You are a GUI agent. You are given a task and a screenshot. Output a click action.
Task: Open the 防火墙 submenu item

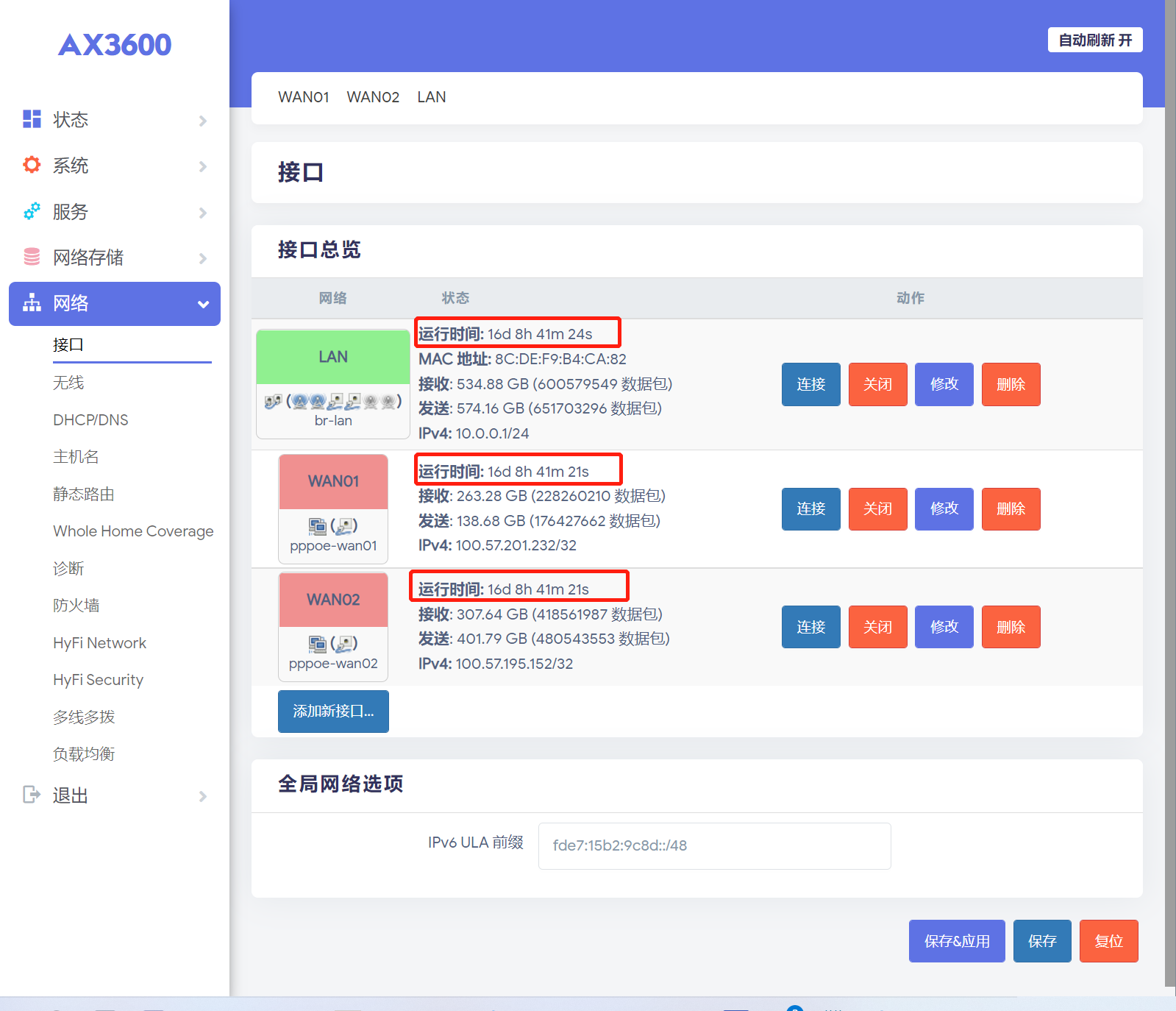(76, 606)
